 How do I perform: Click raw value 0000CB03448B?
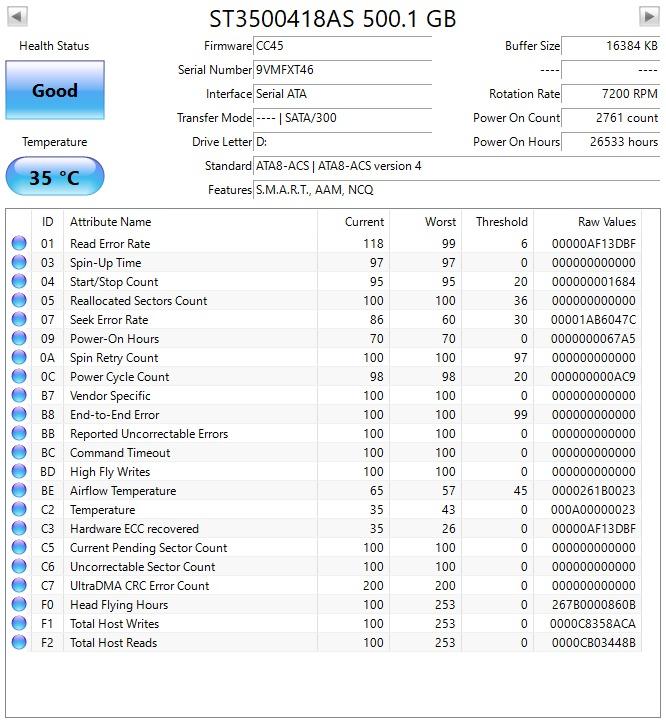coord(593,643)
